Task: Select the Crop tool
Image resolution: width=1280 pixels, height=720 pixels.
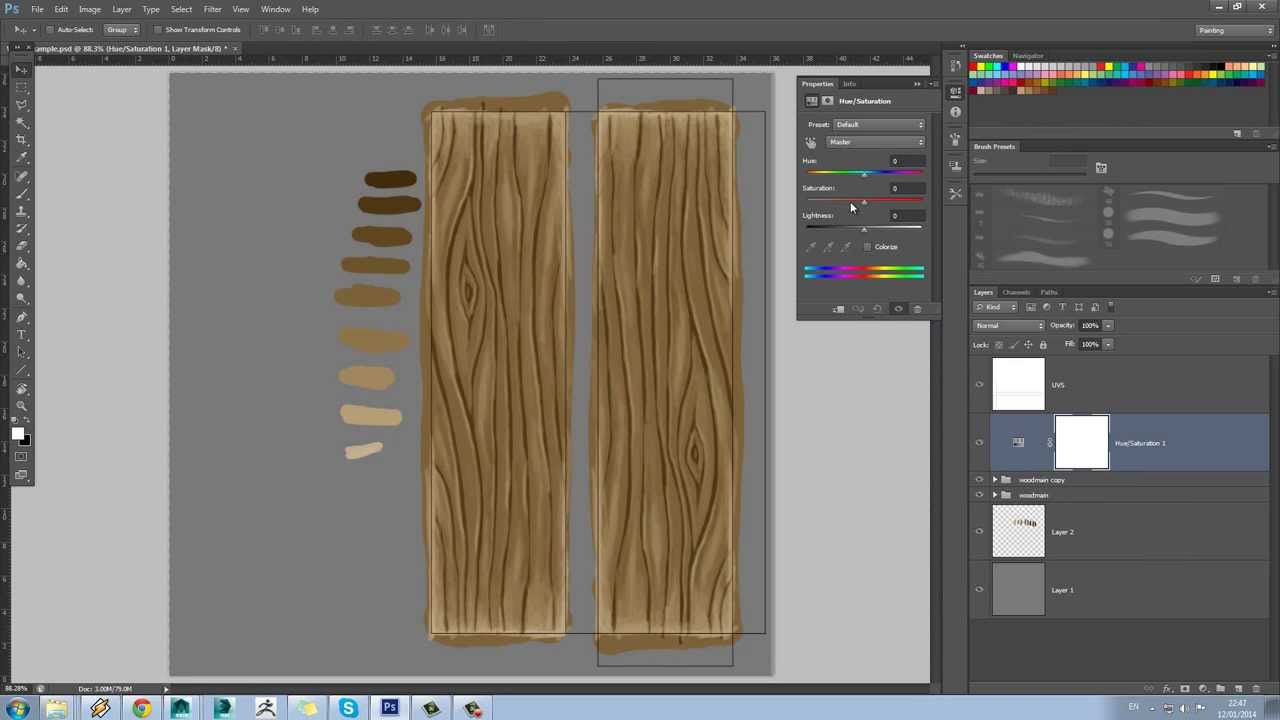Action: pyautogui.click(x=21, y=140)
